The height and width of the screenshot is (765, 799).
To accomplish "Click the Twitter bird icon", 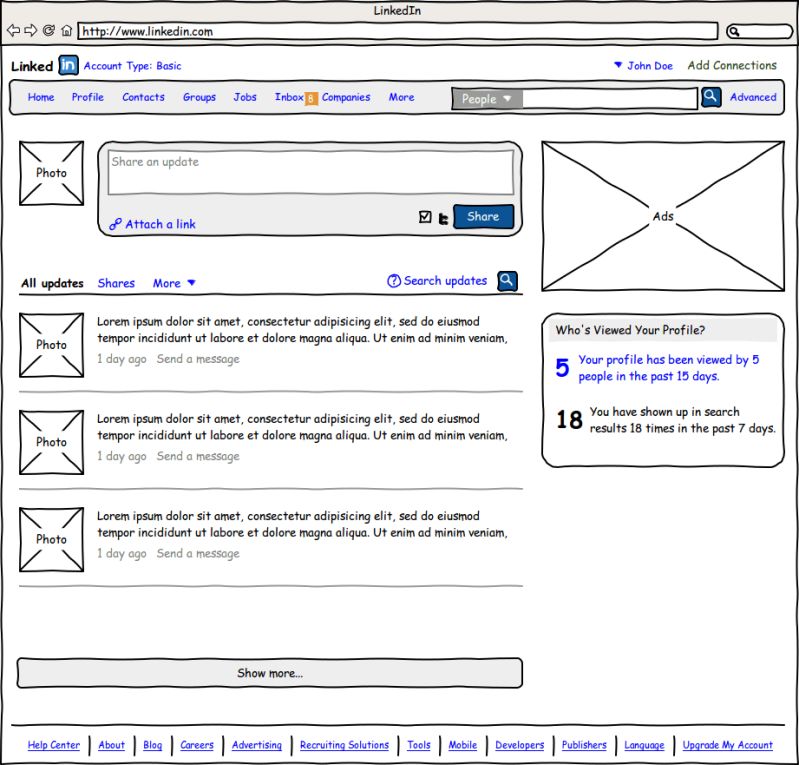I will 443,219.
